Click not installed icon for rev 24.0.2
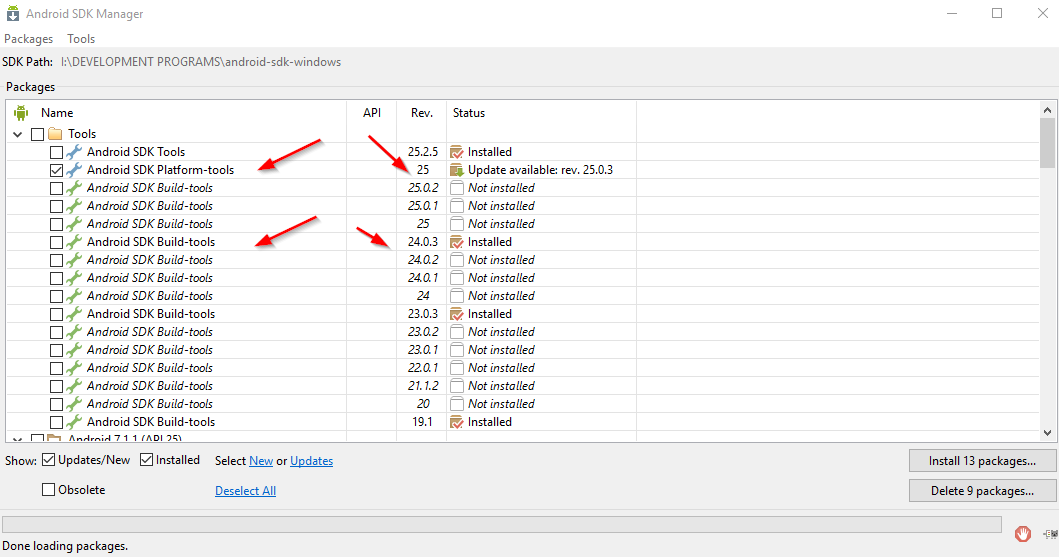 [457, 260]
